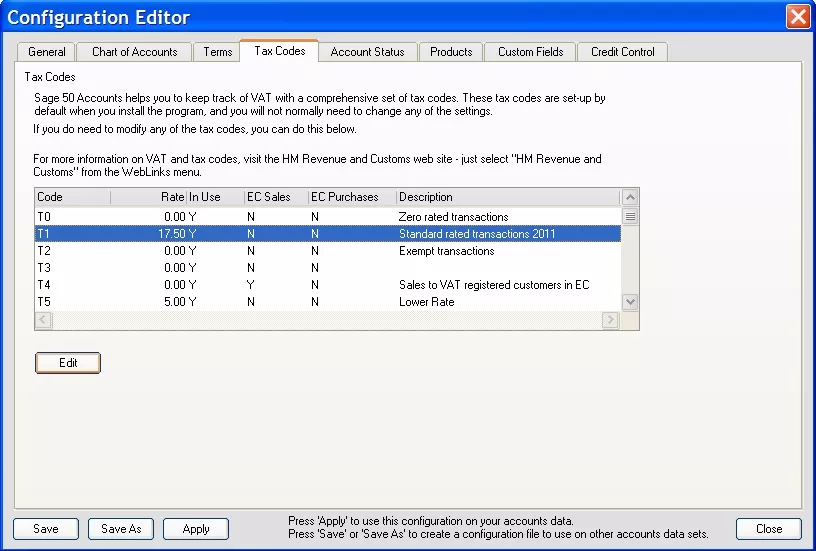Switch to the Products tab
Viewport: 816px width, 551px height.
[451, 52]
